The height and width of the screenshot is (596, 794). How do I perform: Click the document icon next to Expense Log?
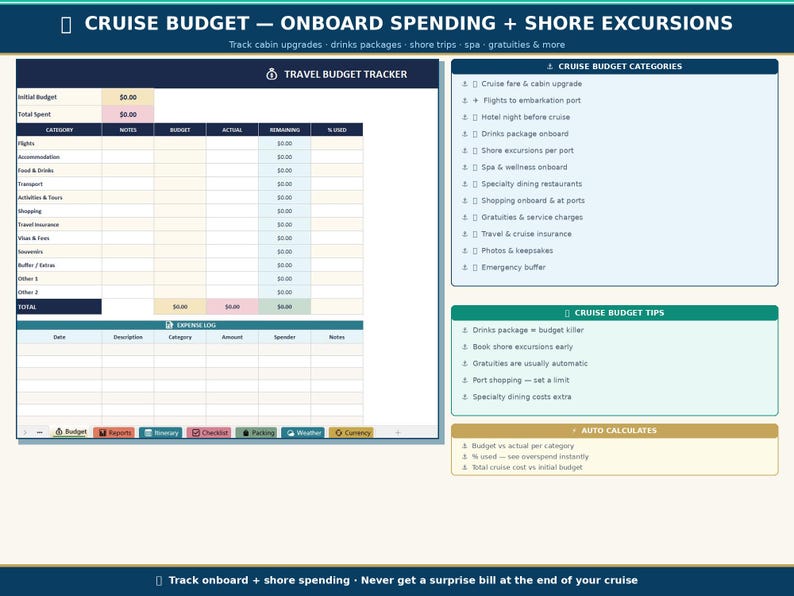tap(170, 325)
